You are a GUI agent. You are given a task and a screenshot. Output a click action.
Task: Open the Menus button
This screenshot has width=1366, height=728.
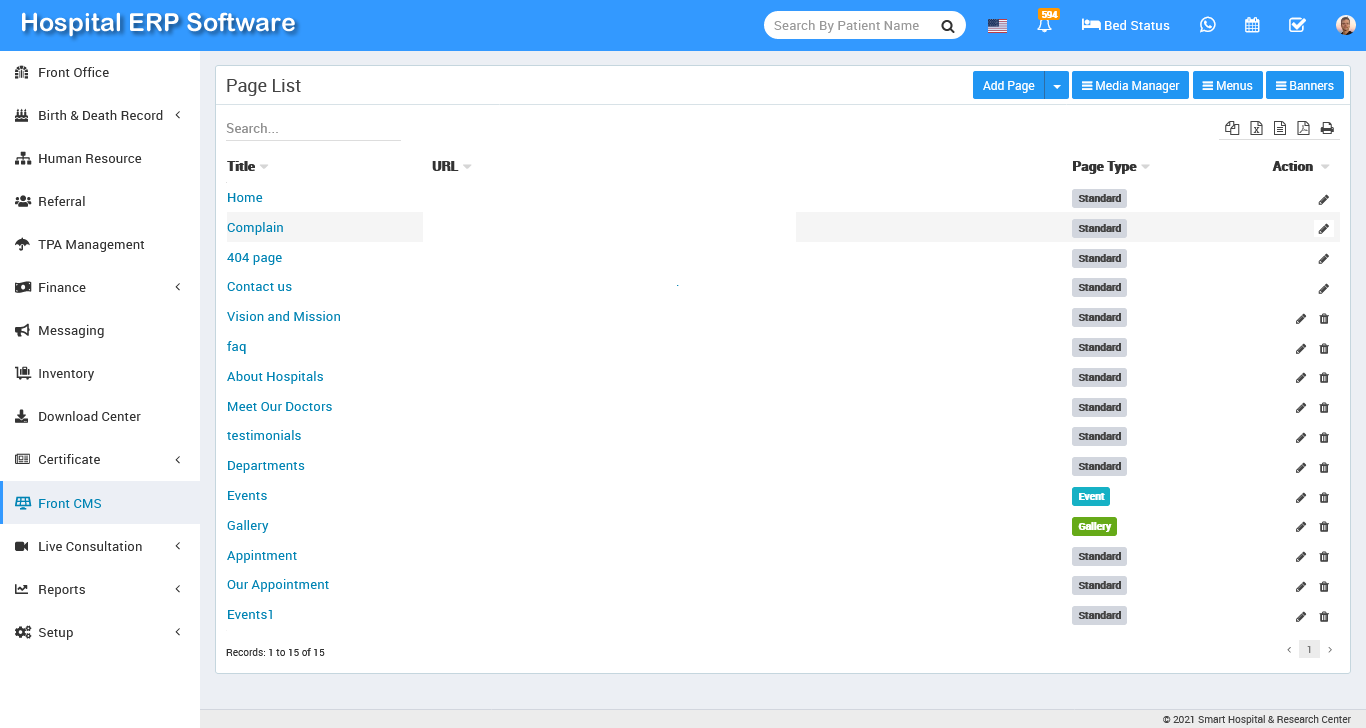coord(1227,86)
